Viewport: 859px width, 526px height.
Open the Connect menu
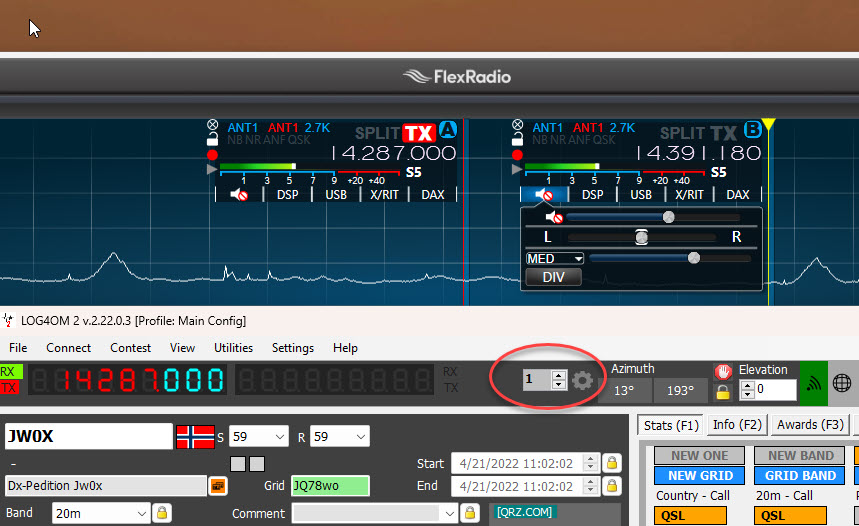click(68, 348)
